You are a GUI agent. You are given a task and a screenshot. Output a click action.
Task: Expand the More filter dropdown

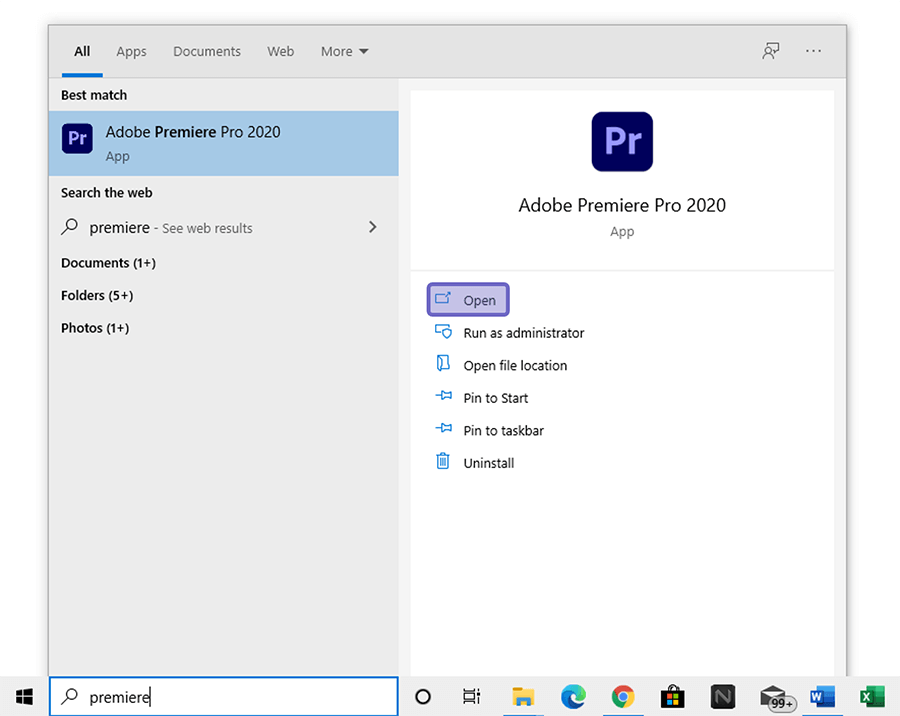pos(344,51)
